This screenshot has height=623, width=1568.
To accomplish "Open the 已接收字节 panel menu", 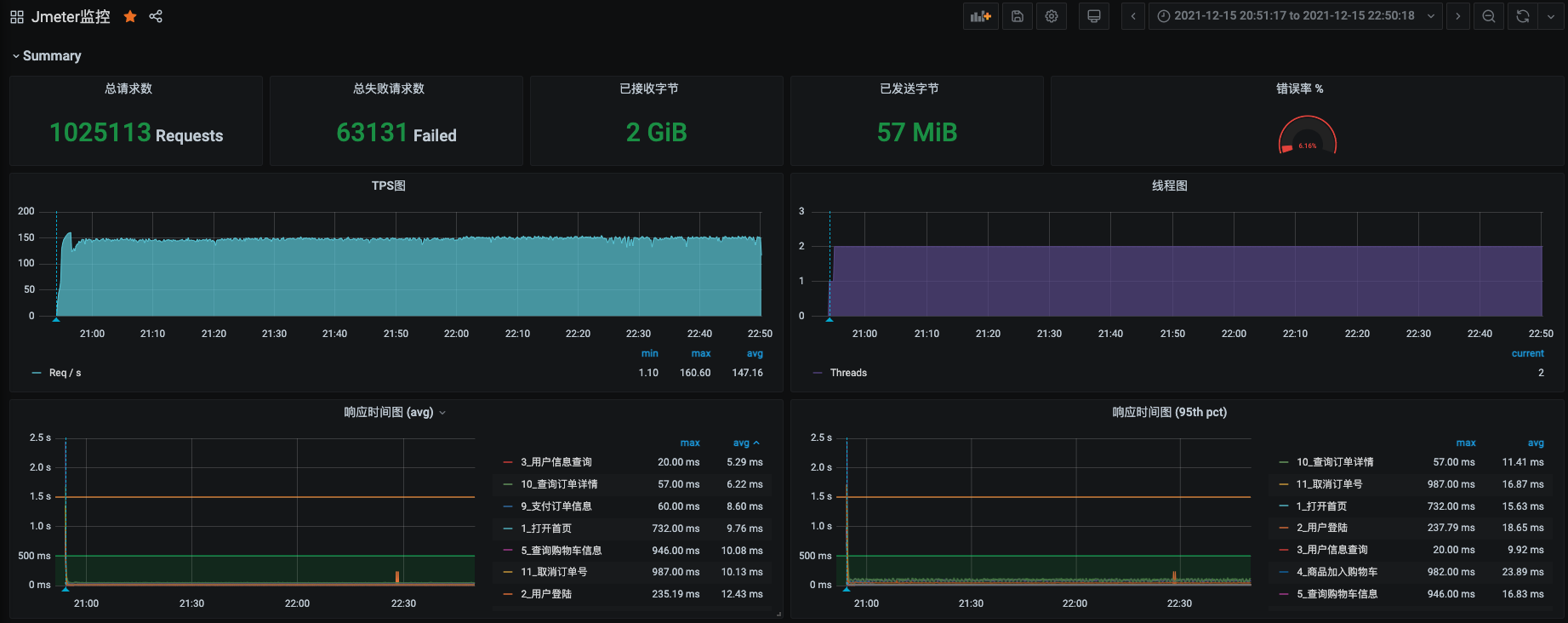I will coord(649,89).
